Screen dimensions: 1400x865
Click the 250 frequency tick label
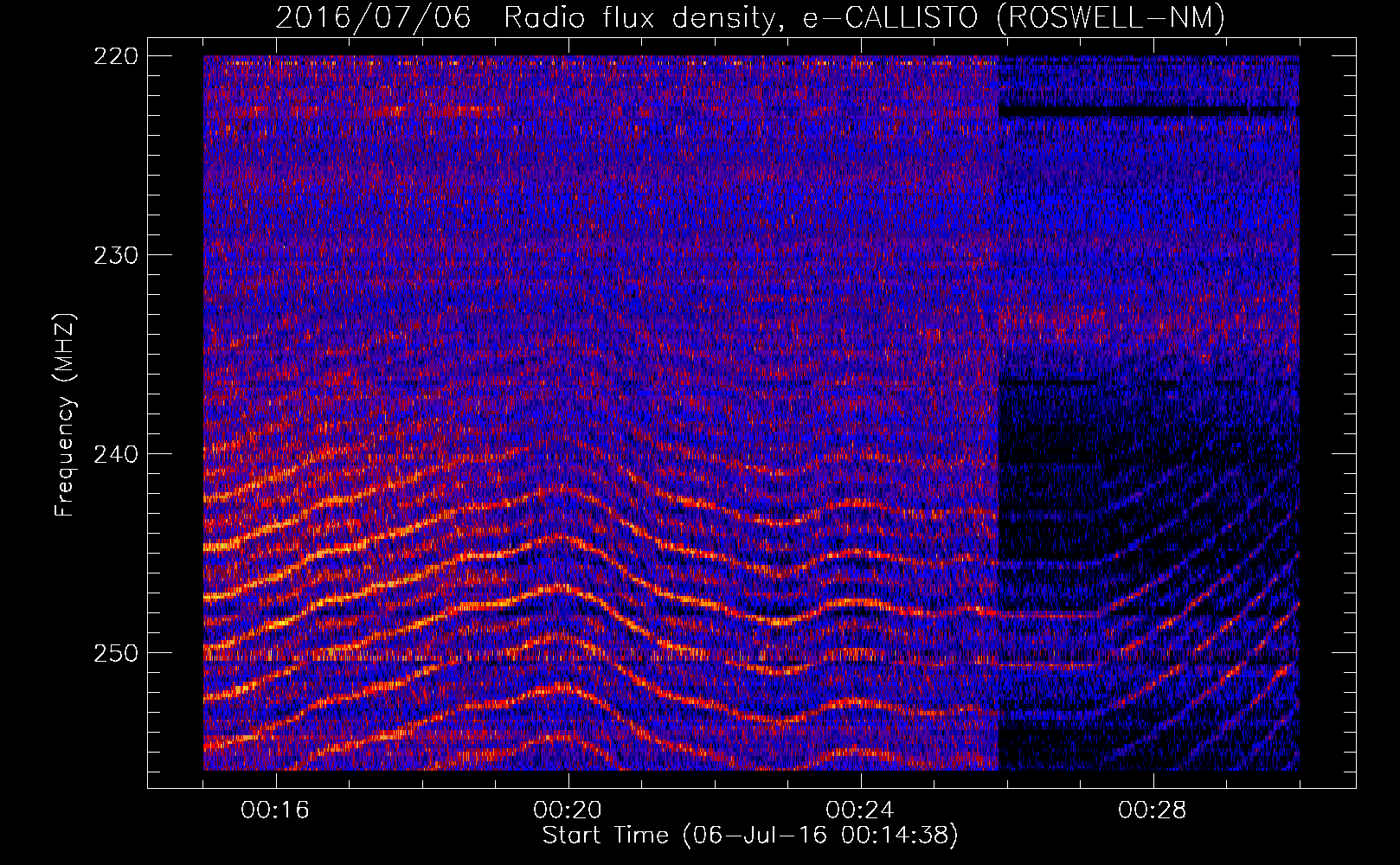(115, 653)
